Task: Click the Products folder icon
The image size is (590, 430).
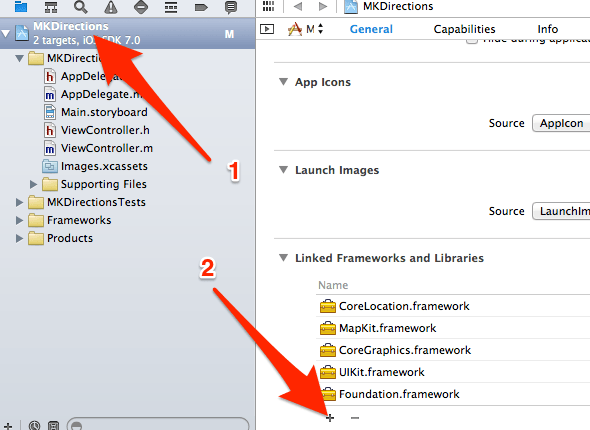Action: [36, 239]
